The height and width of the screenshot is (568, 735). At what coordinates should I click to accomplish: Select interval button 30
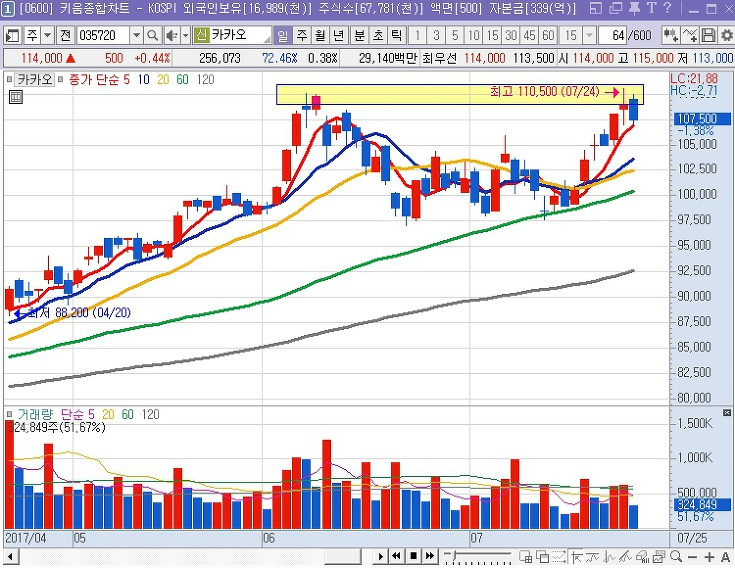tap(511, 35)
